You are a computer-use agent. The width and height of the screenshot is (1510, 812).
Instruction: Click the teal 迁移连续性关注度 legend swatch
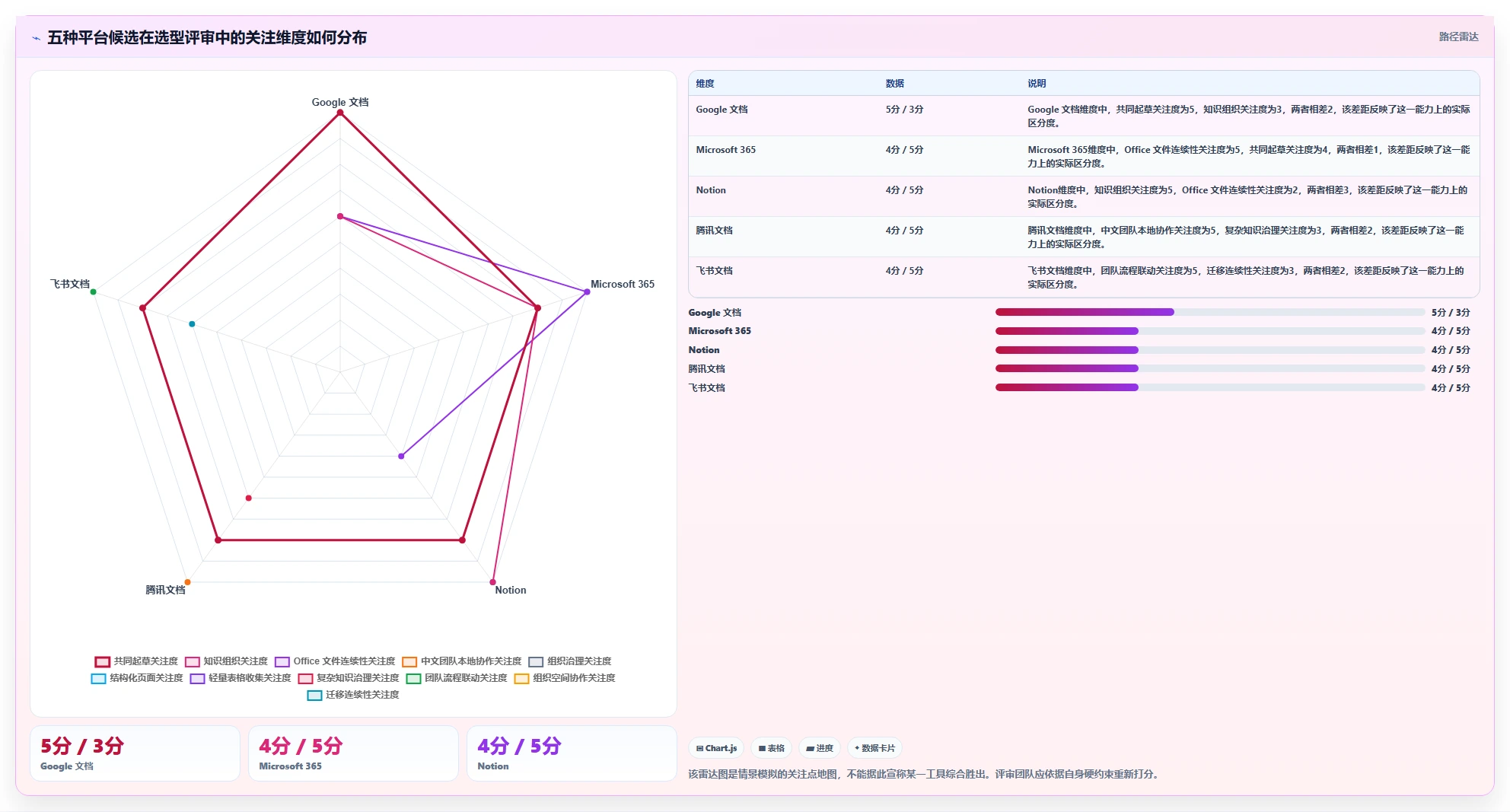[314, 695]
